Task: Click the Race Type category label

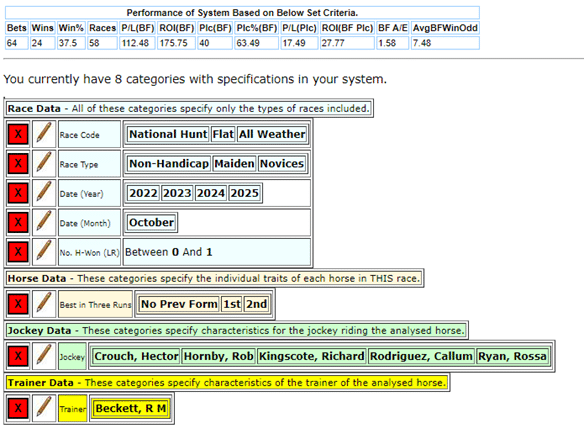Action: click(79, 165)
